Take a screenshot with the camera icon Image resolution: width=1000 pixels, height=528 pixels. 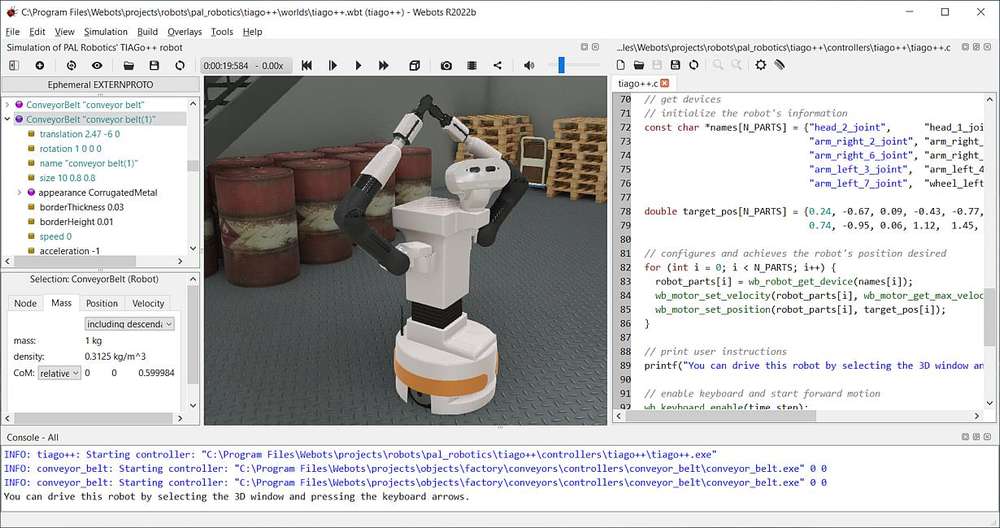tap(446, 65)
